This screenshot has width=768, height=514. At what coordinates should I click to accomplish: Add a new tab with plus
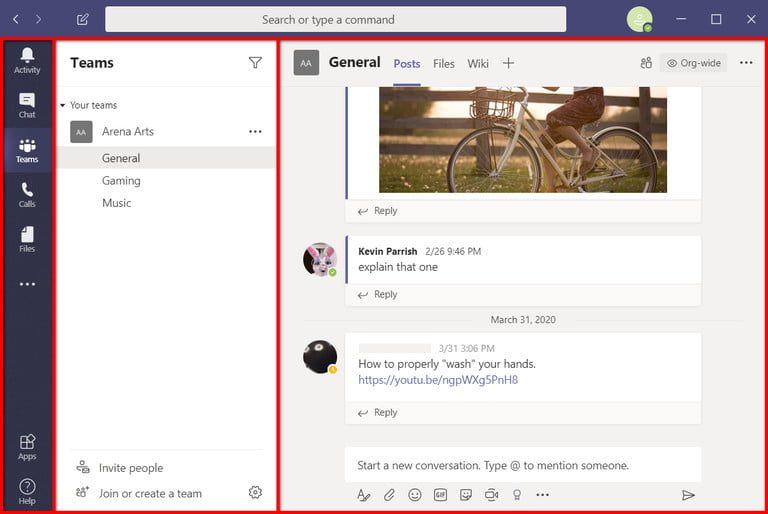pos(508,63)
